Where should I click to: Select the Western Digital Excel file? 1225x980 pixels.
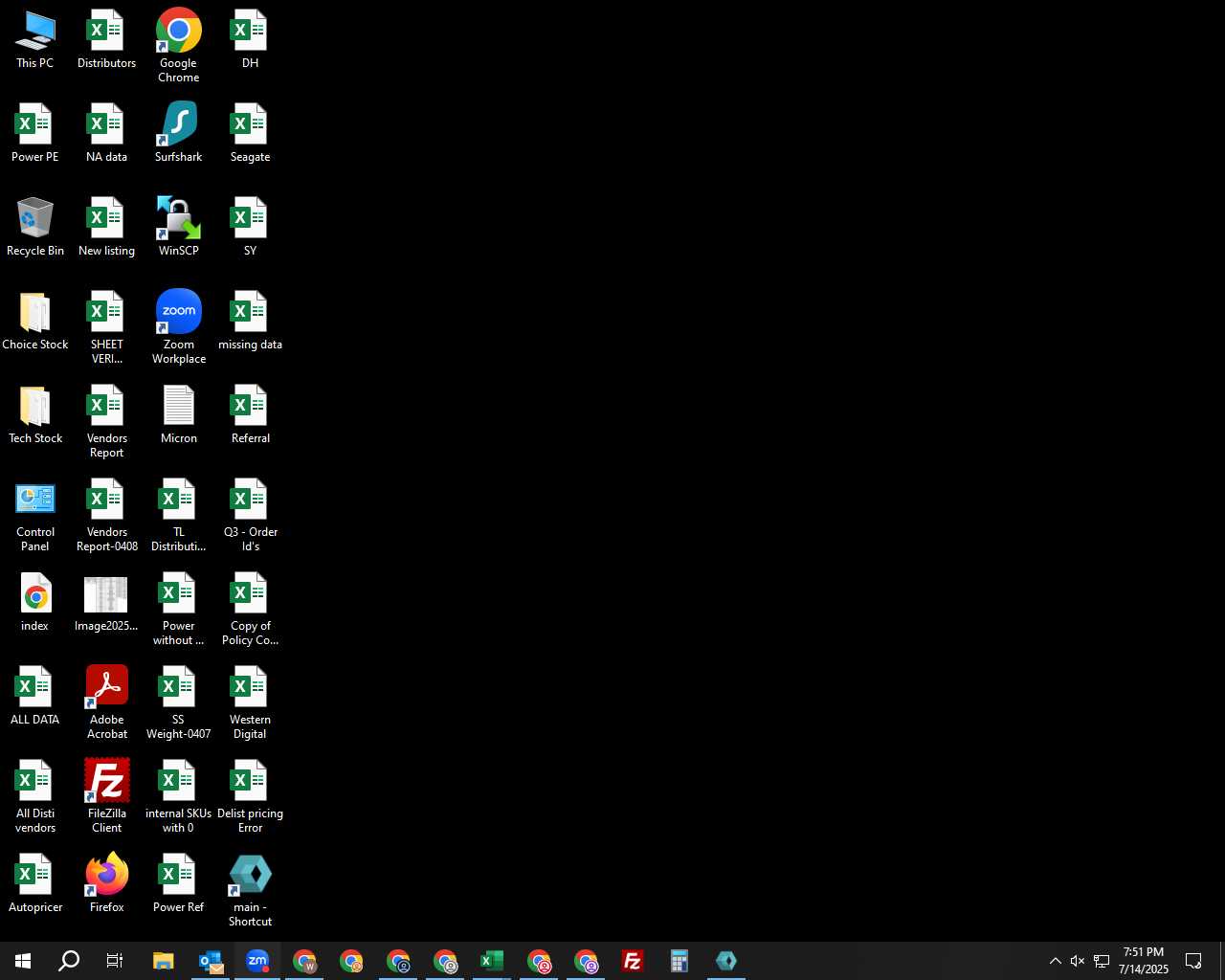coord(250,702)
